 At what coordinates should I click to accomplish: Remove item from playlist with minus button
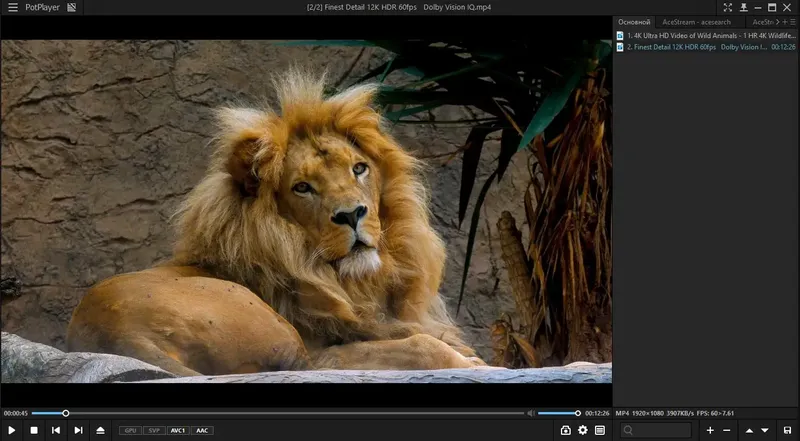click(x=727, y=430)
